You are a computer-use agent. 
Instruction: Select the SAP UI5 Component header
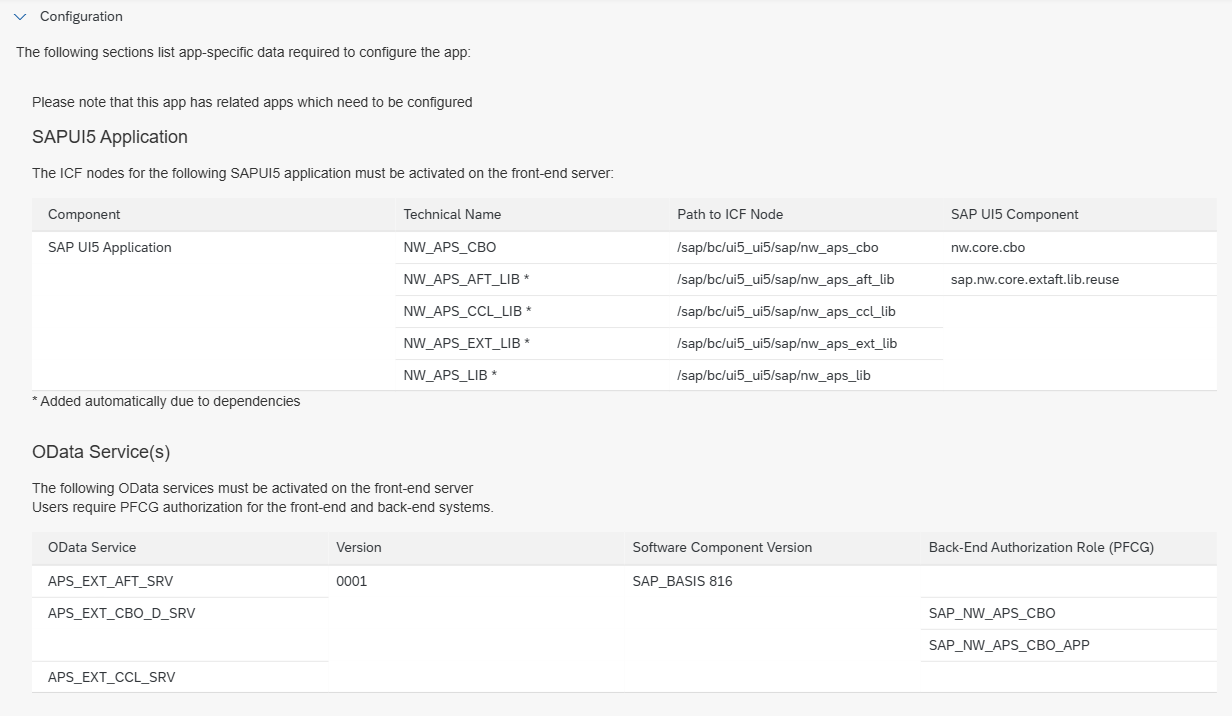[1015, 214]
